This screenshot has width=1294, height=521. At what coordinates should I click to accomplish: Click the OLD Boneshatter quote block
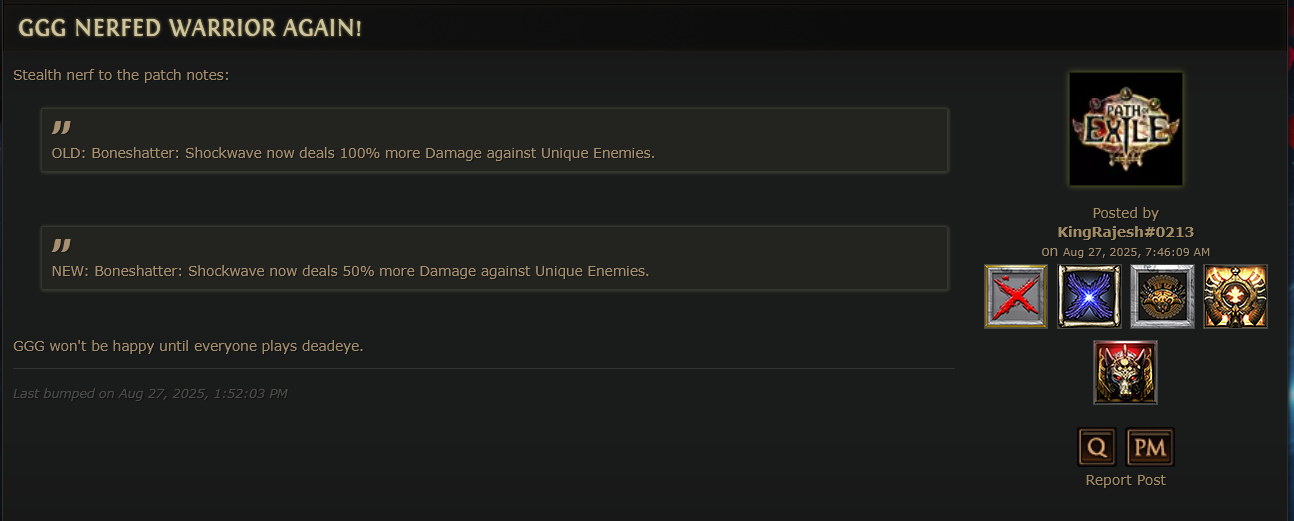tap(495, 140)
